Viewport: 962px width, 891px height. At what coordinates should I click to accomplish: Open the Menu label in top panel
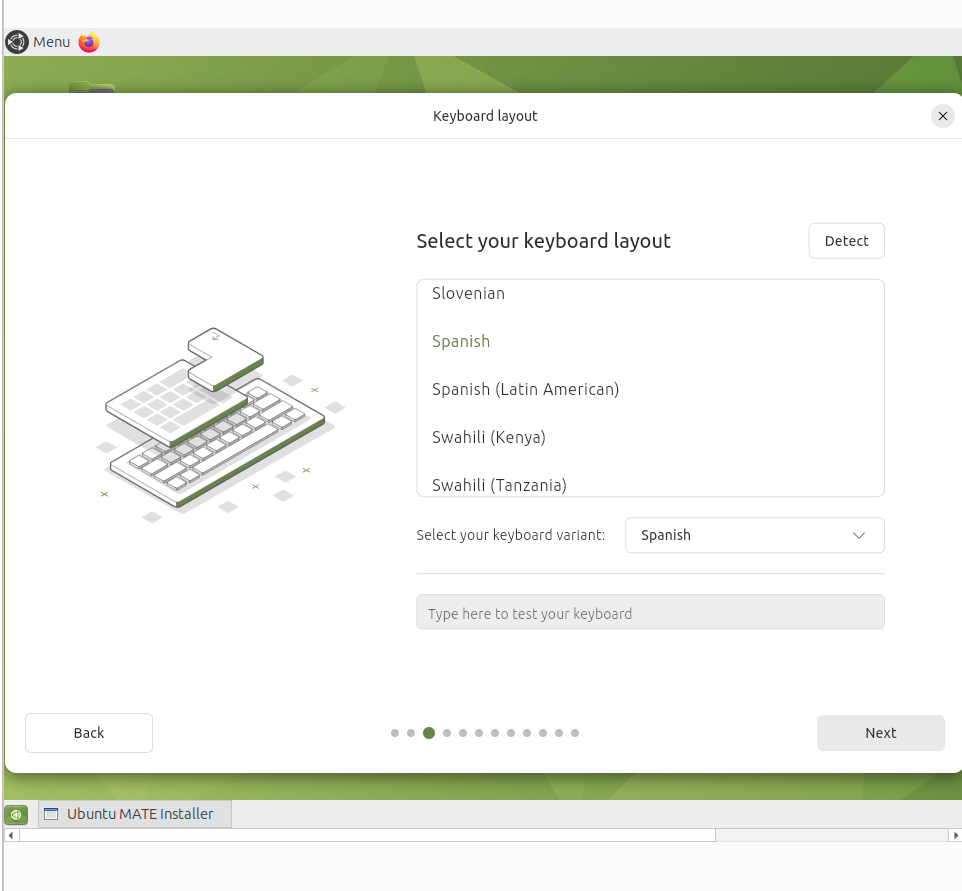52,42
